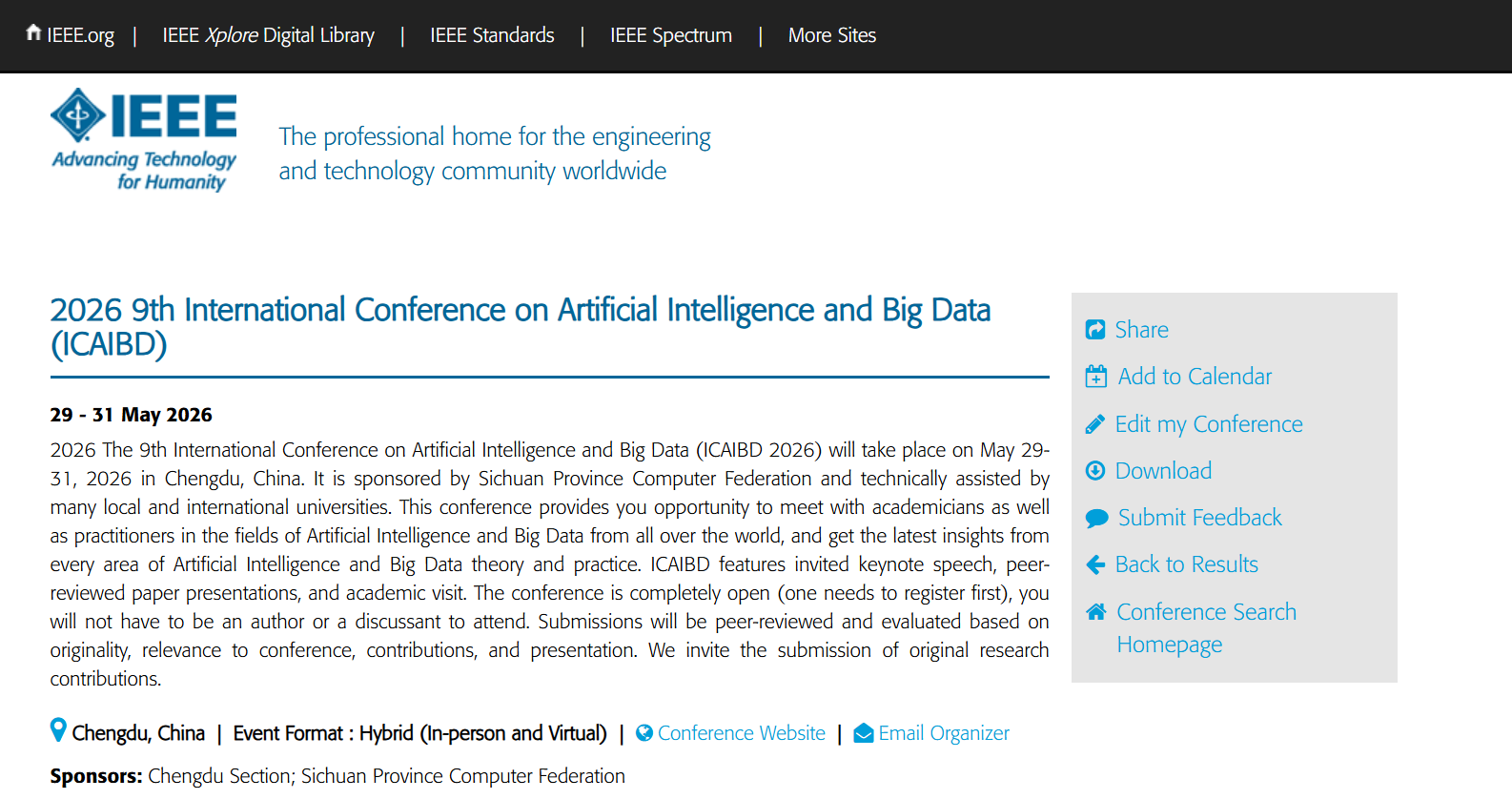Open the Conference Website link
The image size is (1512, 799).
(x=742, y=733)
